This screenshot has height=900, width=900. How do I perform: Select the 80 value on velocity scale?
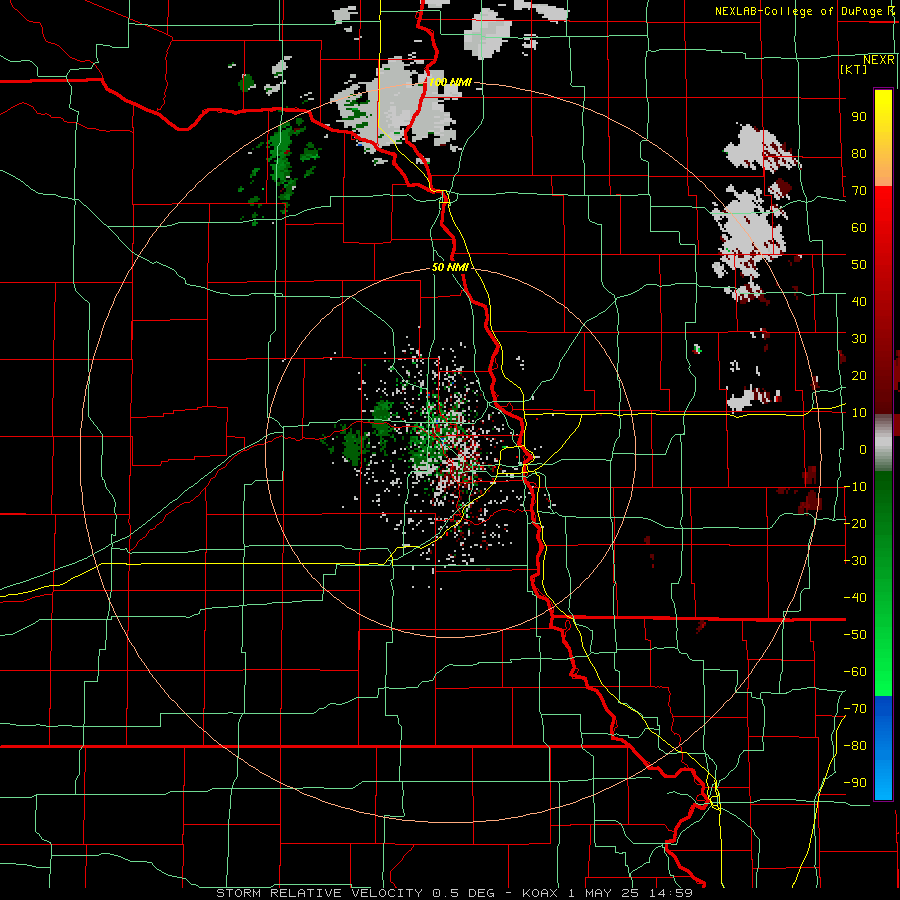click(859, 154)
